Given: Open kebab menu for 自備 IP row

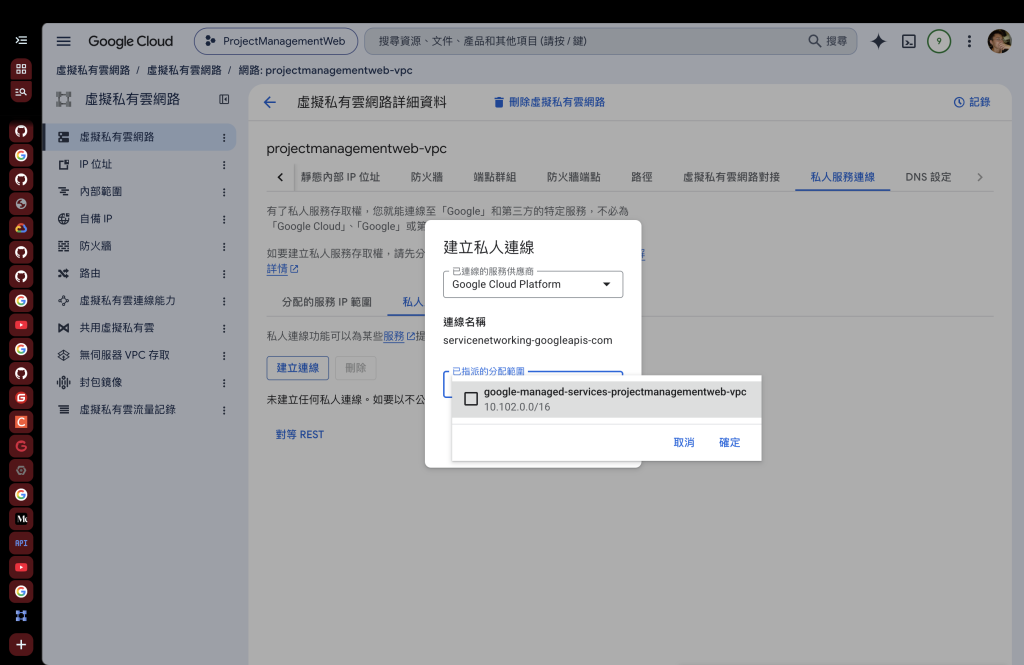Looking at the screenshot, I should [x=224, y=219].
